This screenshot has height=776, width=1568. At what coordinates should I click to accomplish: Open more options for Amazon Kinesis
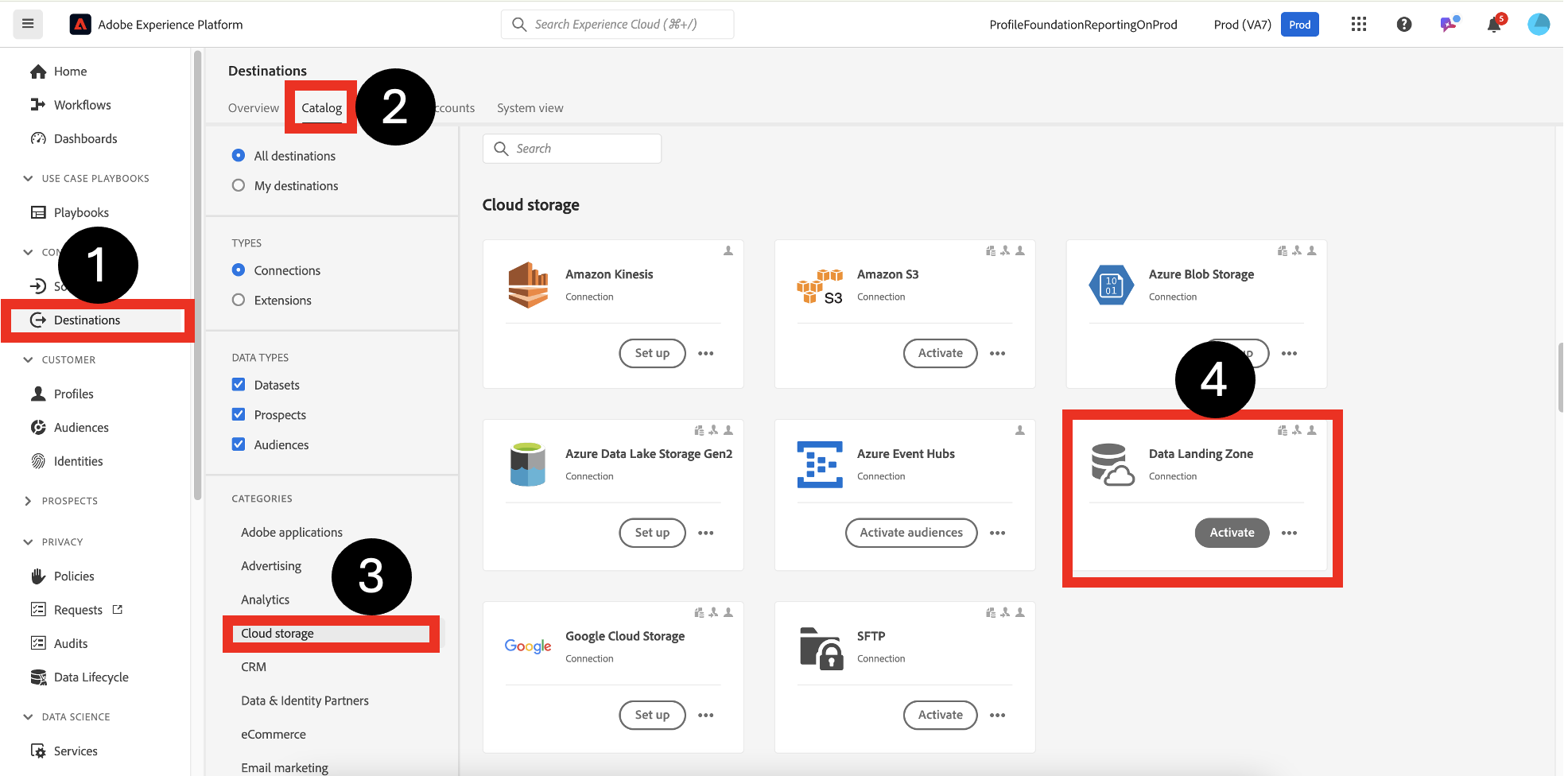click(x=705, y=354)
